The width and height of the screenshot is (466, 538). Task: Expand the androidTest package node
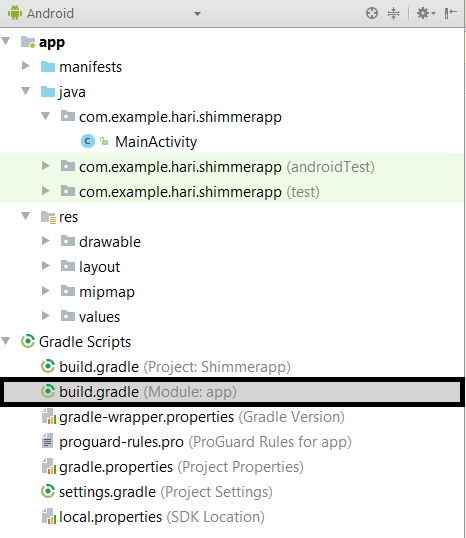click(46, 166)
